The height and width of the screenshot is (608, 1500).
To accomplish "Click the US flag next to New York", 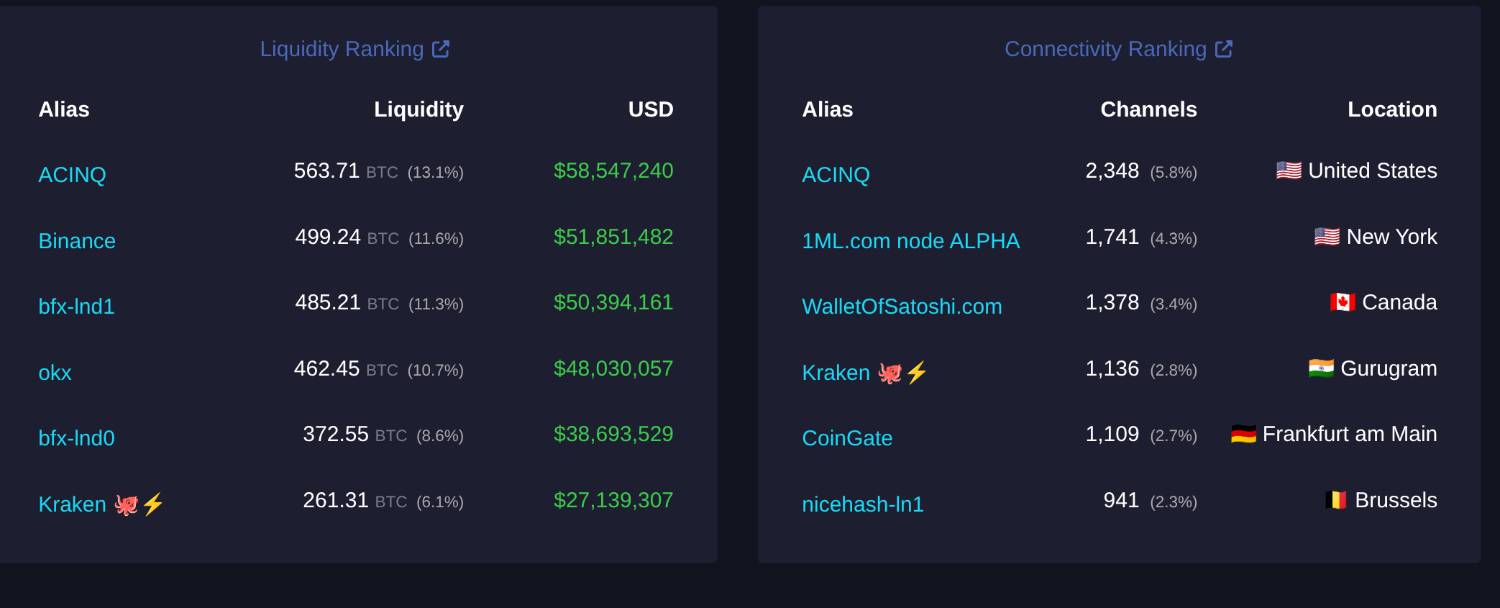I will [x=1326, y=237].
